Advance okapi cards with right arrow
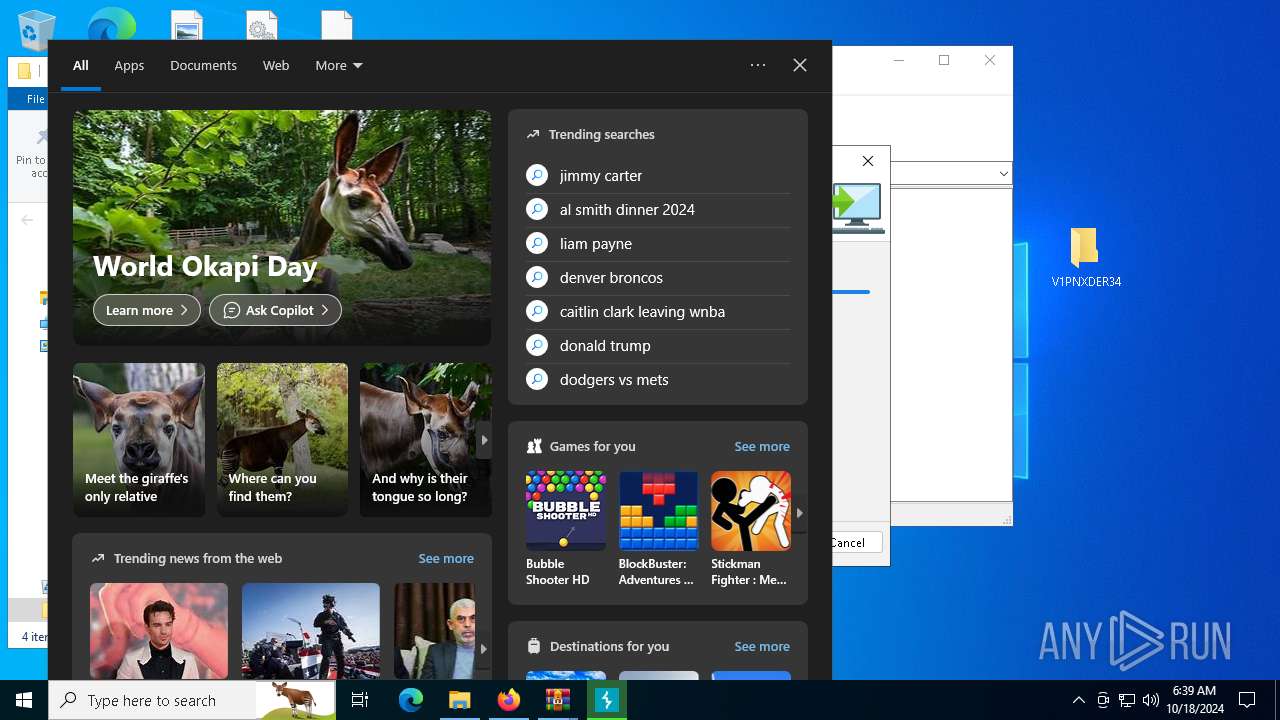The height and width of the screenshot is (720, 1280). point(484,440)
